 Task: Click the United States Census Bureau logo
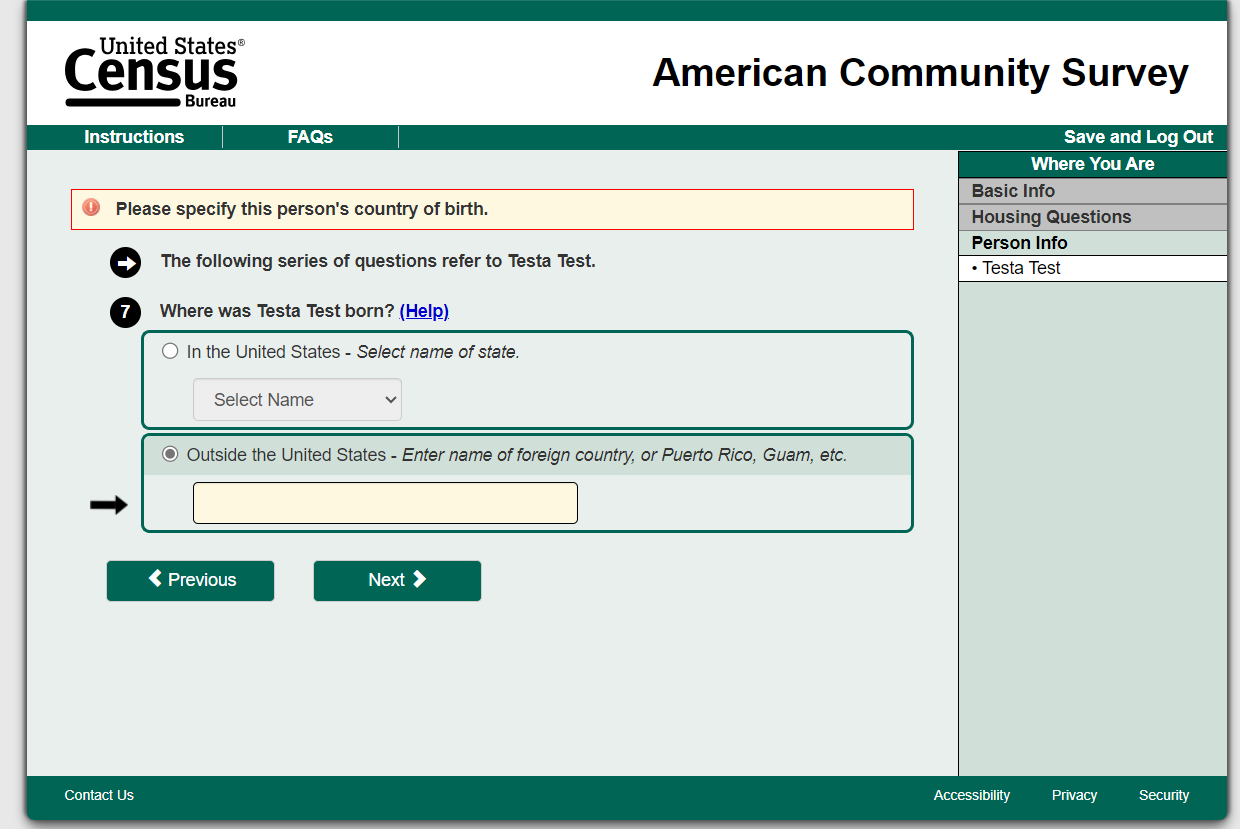click(154, 73)
